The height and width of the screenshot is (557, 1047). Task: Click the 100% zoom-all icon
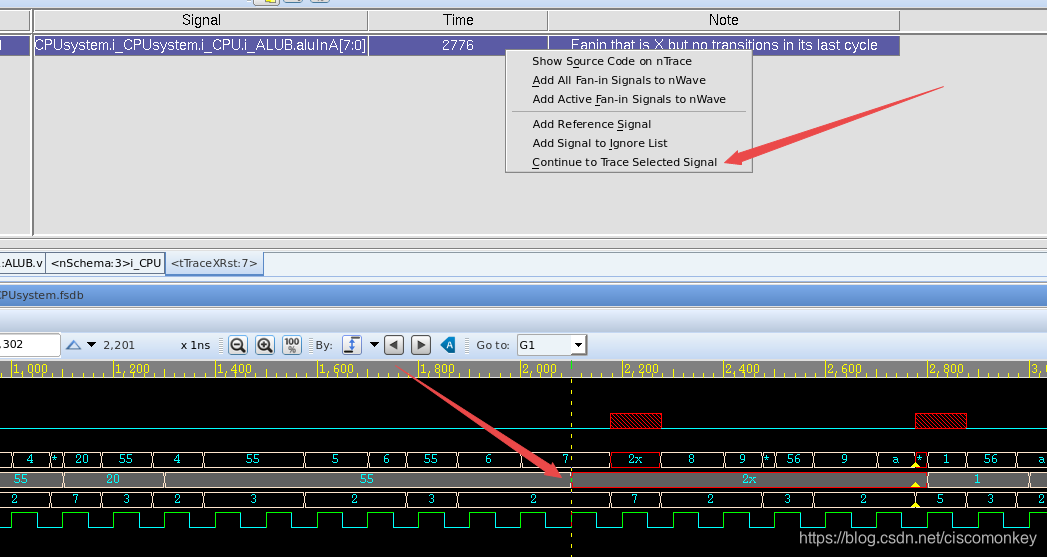[292, 345]
